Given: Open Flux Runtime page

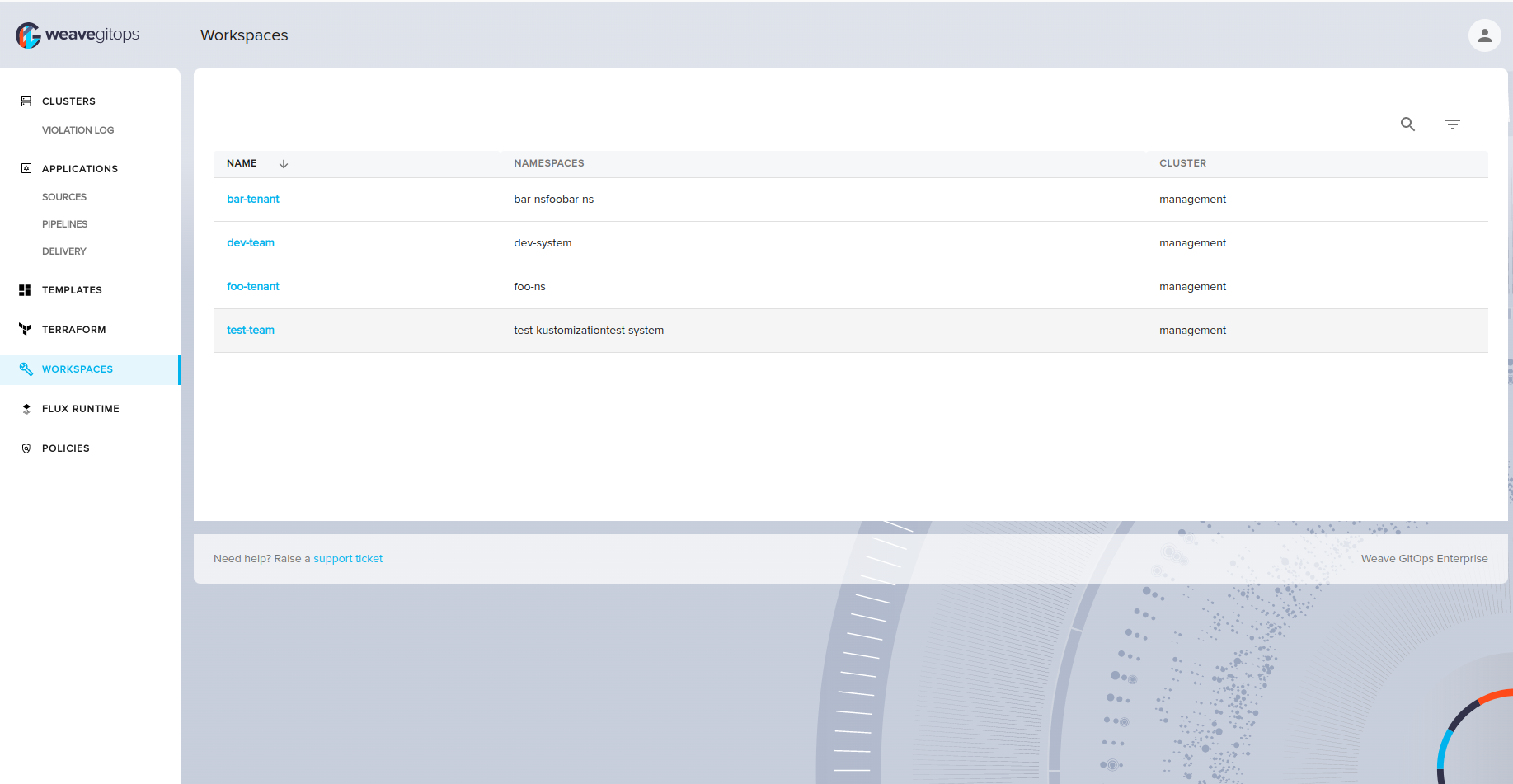Looking at the screenshot, I should (81, 409).
